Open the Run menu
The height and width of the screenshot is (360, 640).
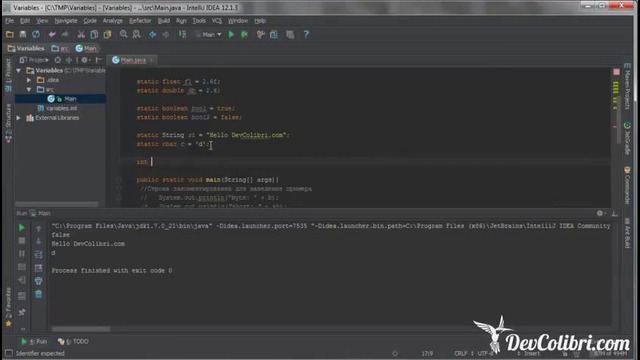tap(181, 21)
